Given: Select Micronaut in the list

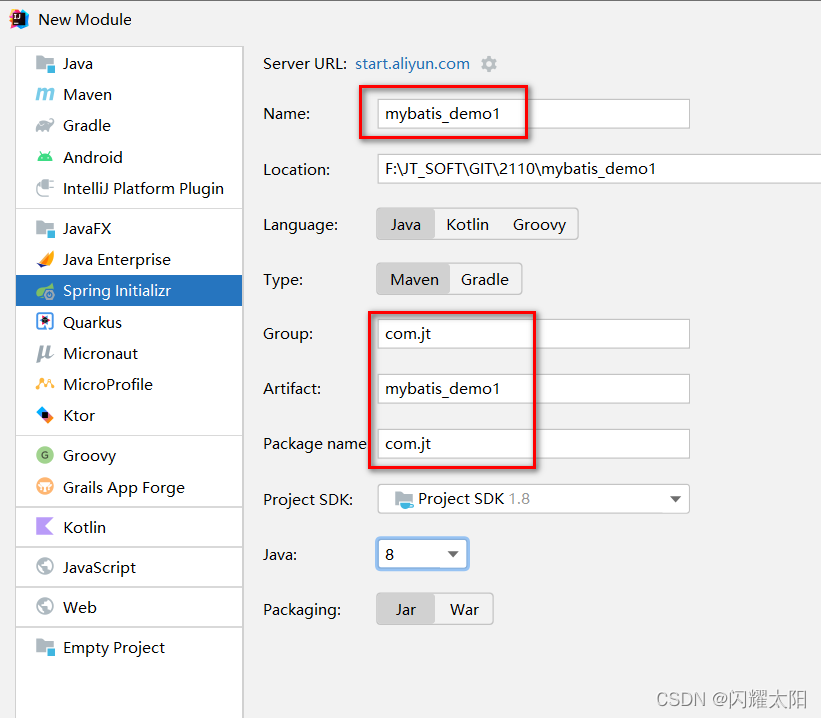Looking at the screenshot, I should [x=129, y=354].
